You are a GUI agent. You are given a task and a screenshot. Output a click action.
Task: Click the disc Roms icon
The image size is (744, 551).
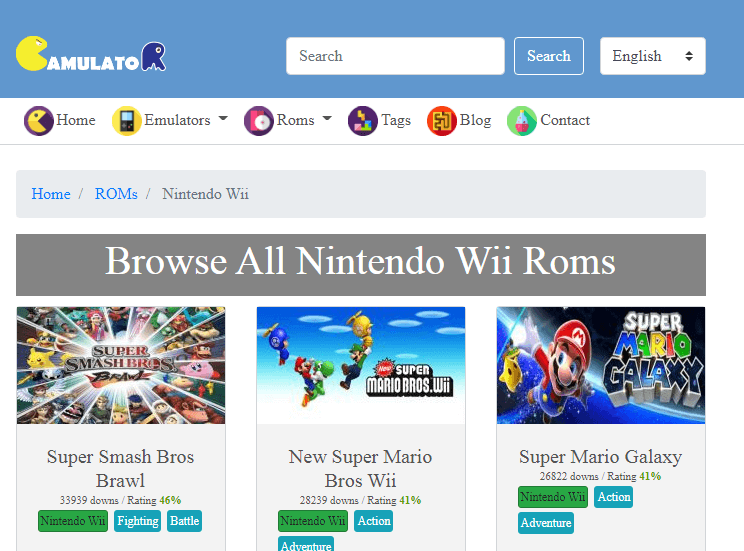259,121
